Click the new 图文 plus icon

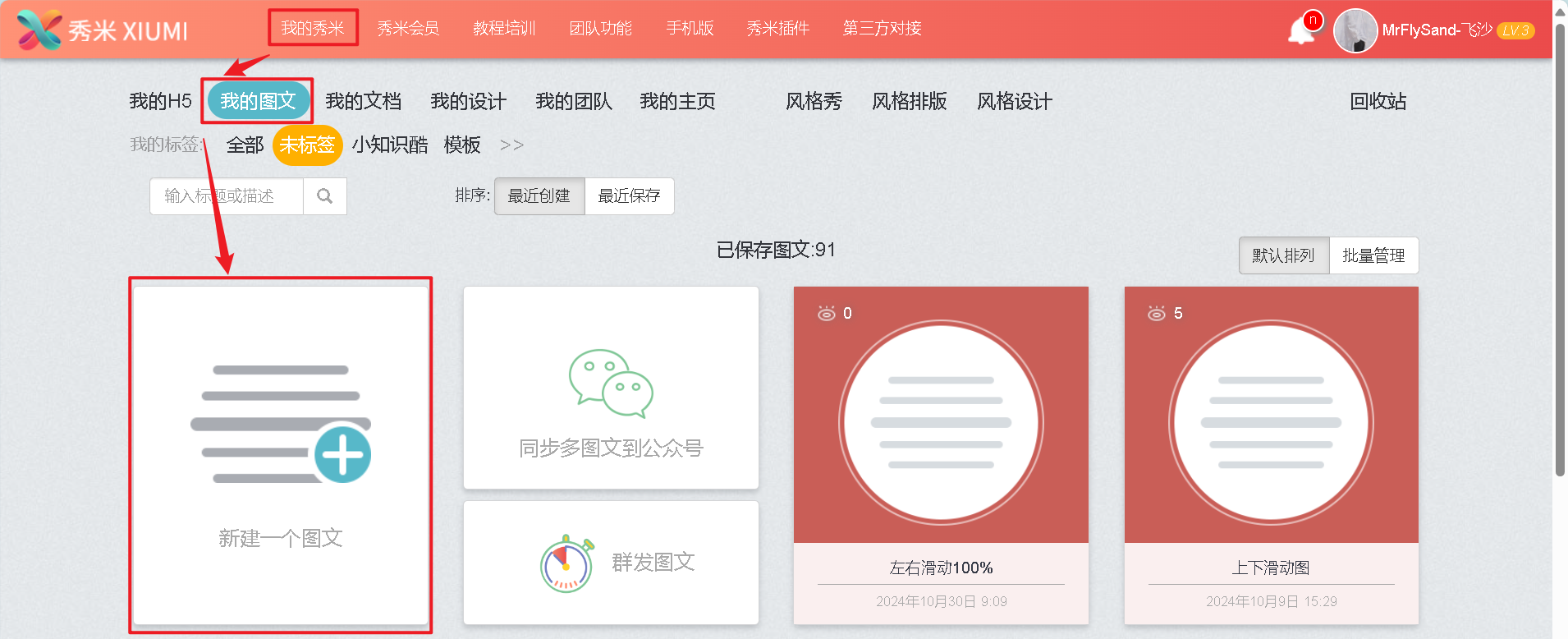pyautogui.click(x=342, y=454)
